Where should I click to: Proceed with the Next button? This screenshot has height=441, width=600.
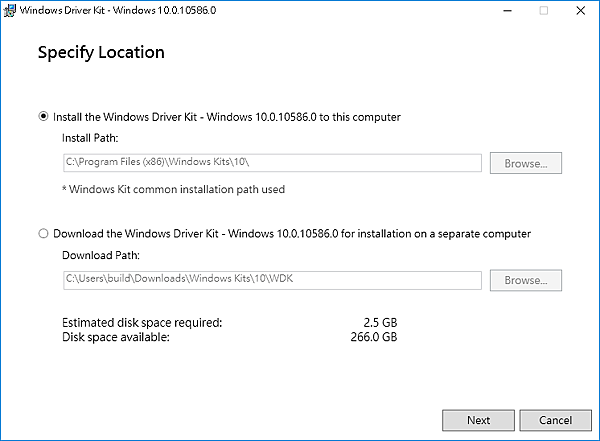click(x=478, y=420)
